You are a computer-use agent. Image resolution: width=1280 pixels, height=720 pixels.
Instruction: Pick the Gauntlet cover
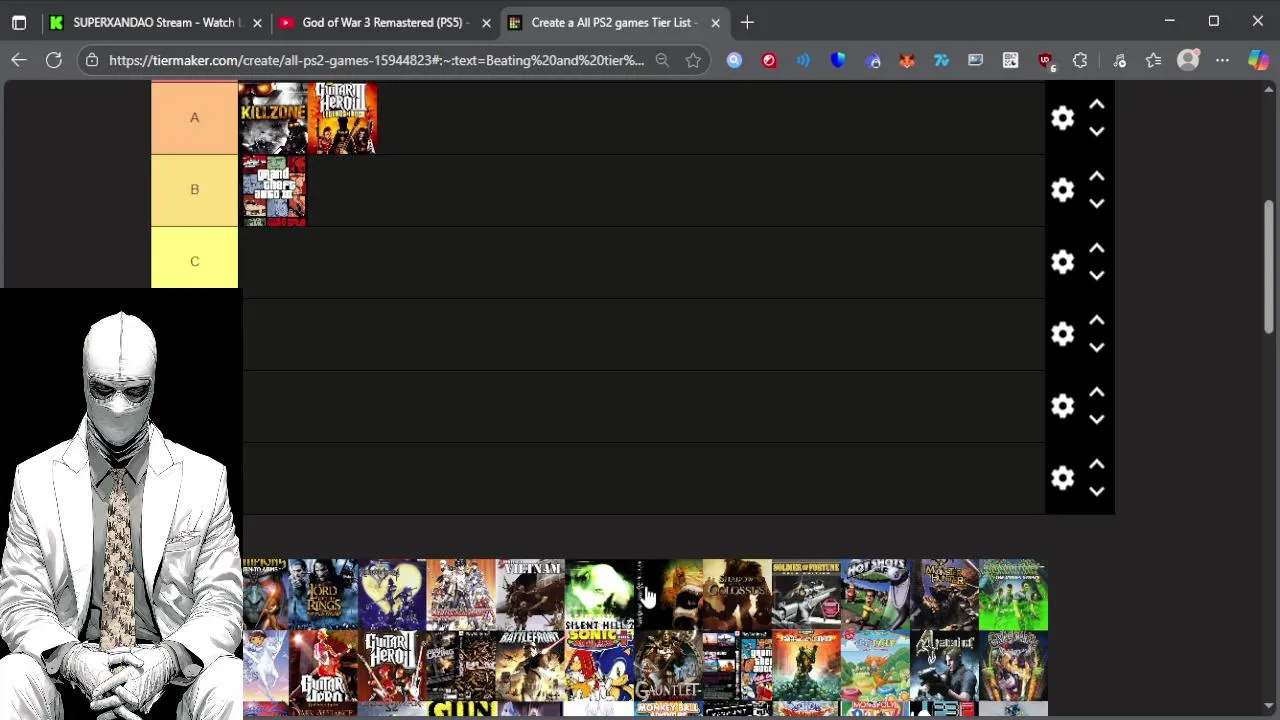pos(668,665)
